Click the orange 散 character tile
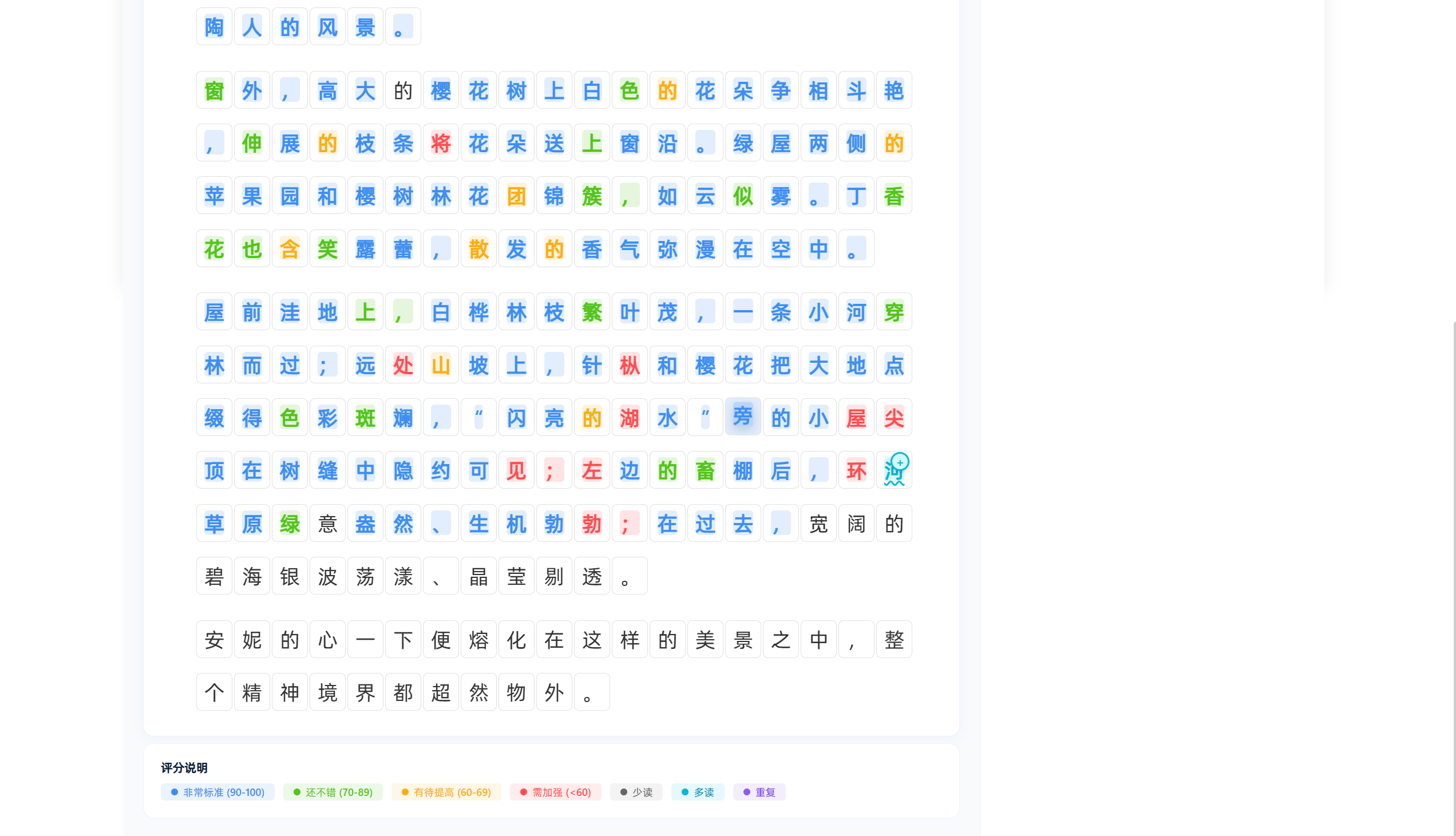 point(478,248)
